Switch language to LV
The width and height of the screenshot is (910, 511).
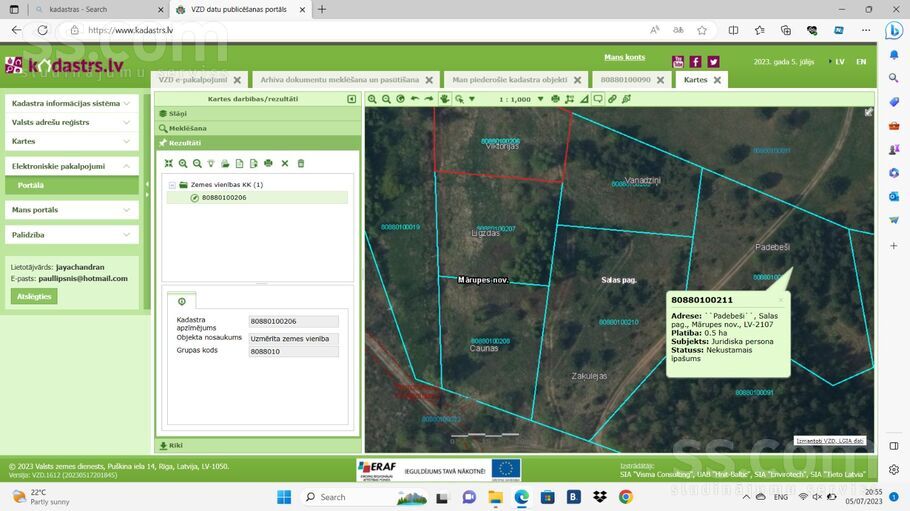(x=840, y=62)
